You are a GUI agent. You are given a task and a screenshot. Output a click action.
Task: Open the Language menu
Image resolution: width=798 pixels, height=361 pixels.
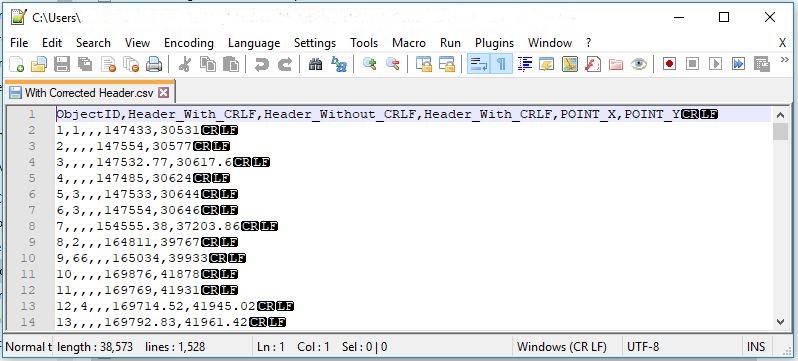pyautogui.click(x=254, y=43)
